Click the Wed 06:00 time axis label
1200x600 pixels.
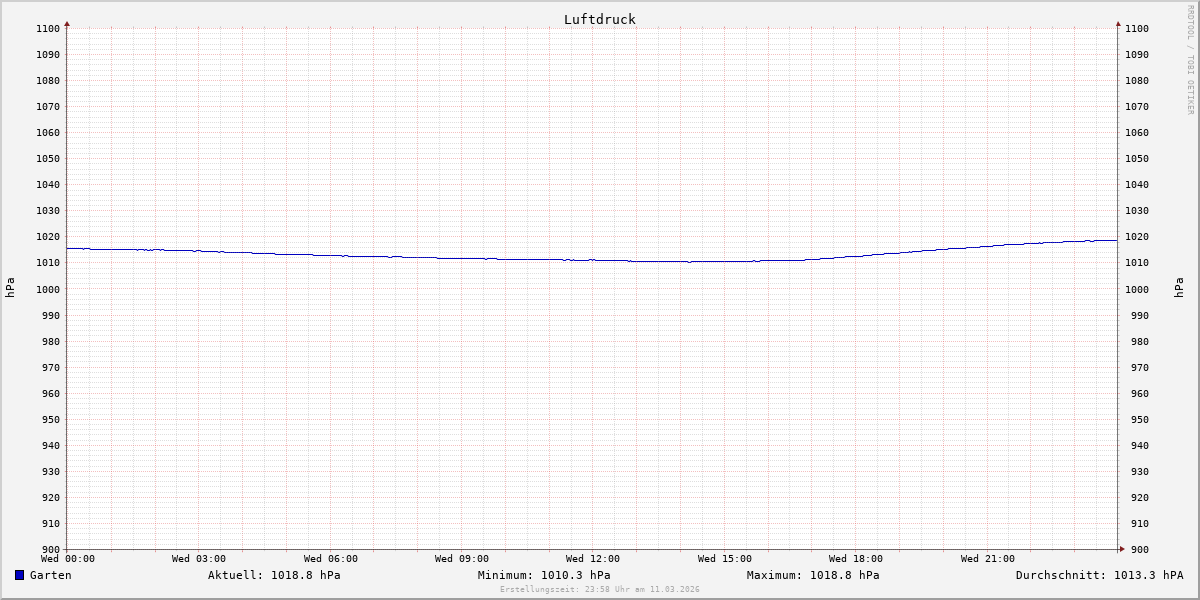331,559
